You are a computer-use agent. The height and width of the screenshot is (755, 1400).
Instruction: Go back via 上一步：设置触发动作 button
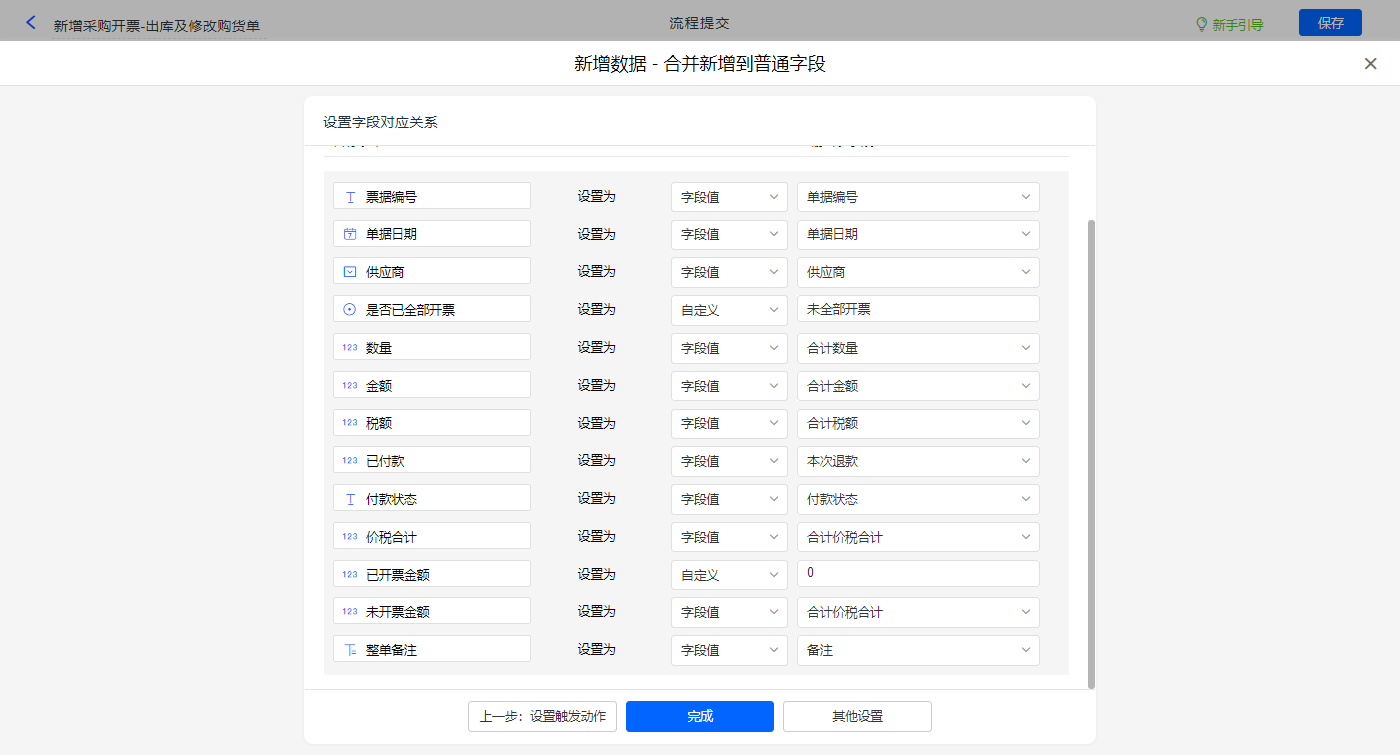pyautogui.click(x=542, y=716)
